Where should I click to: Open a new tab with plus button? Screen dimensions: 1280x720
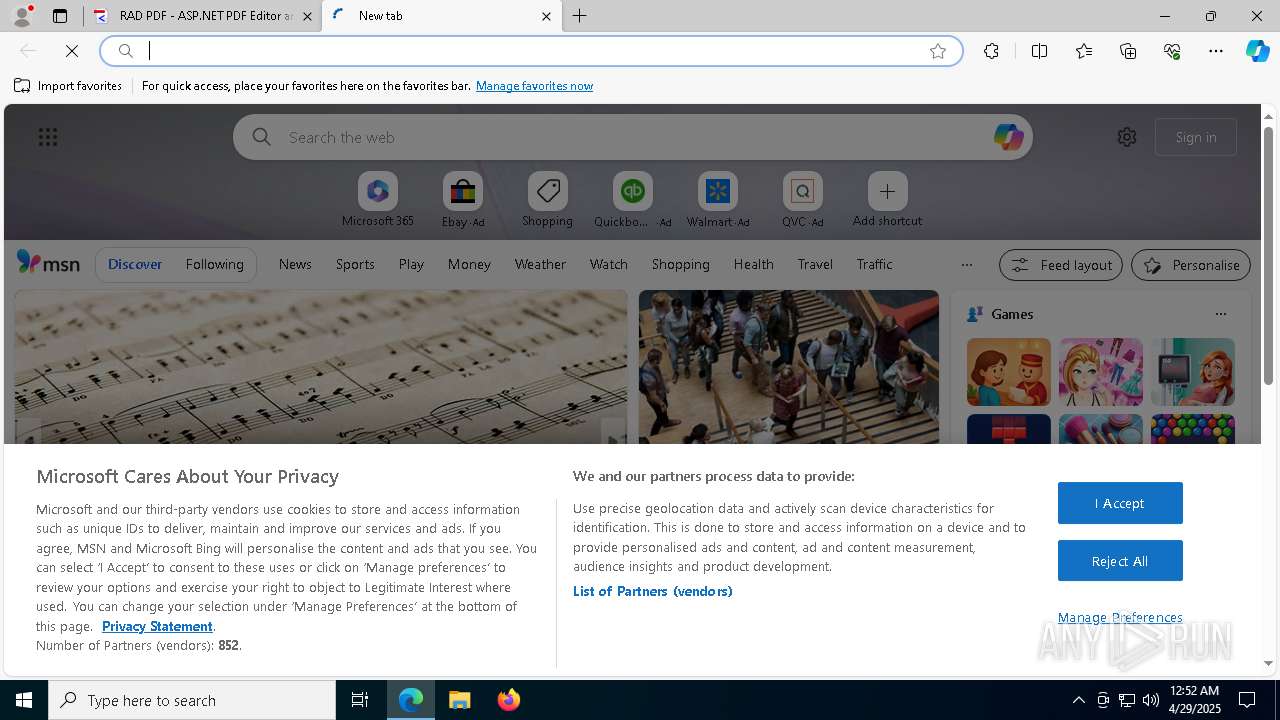[x=580, y=16]
